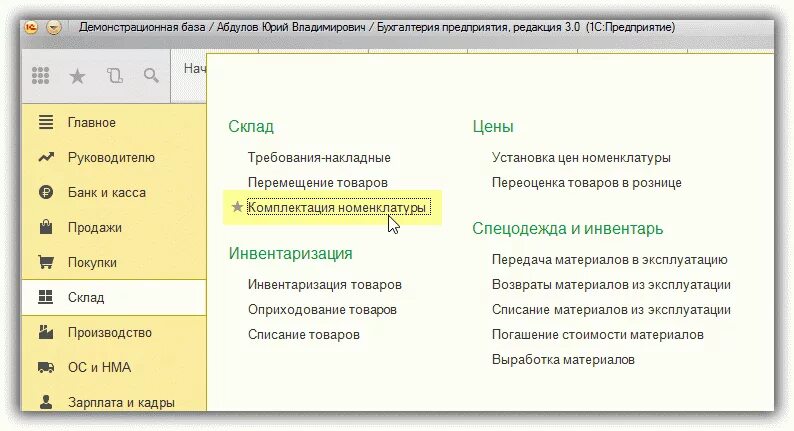
Task: Click the Зарплата и кадры person icon
Action: pos(46,402)
